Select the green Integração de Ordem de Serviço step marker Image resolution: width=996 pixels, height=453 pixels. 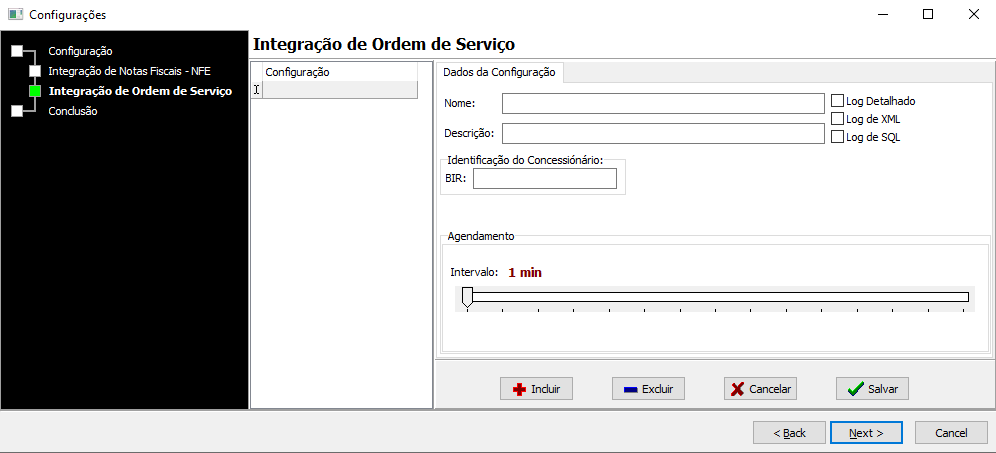[35, 91]
